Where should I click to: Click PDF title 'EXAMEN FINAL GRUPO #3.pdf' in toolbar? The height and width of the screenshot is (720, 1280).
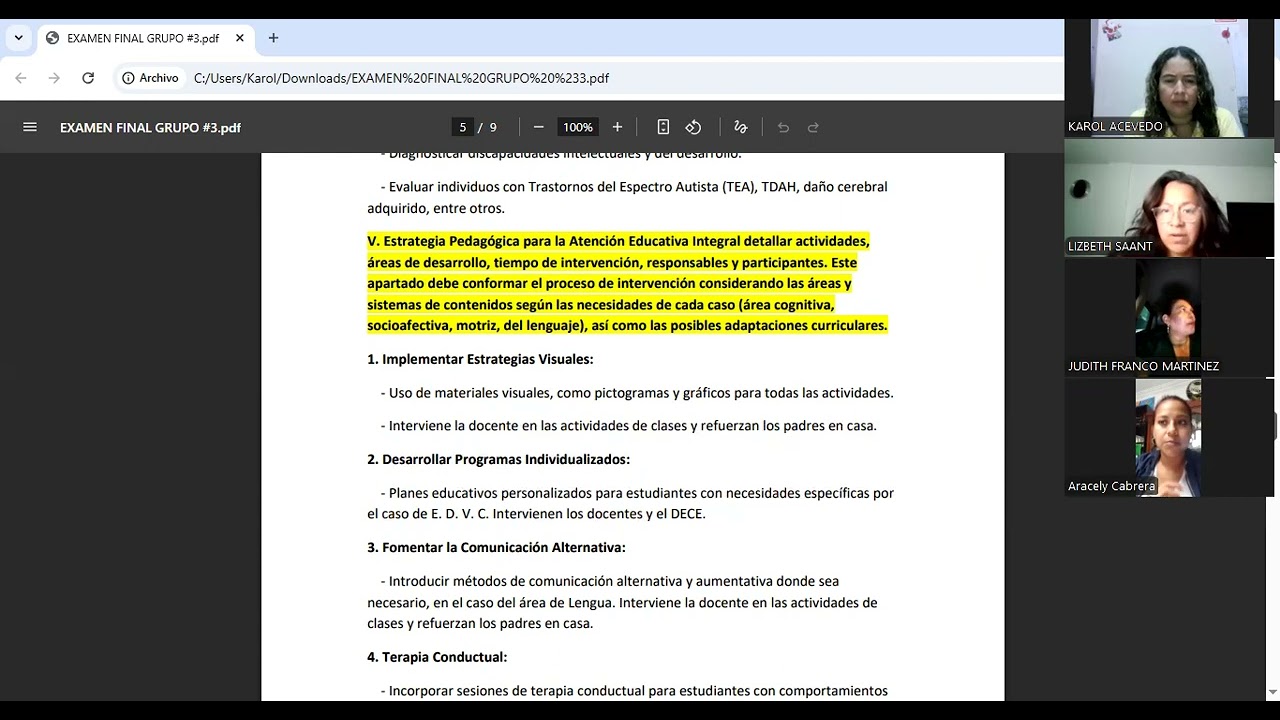click(x=150, y=127)
